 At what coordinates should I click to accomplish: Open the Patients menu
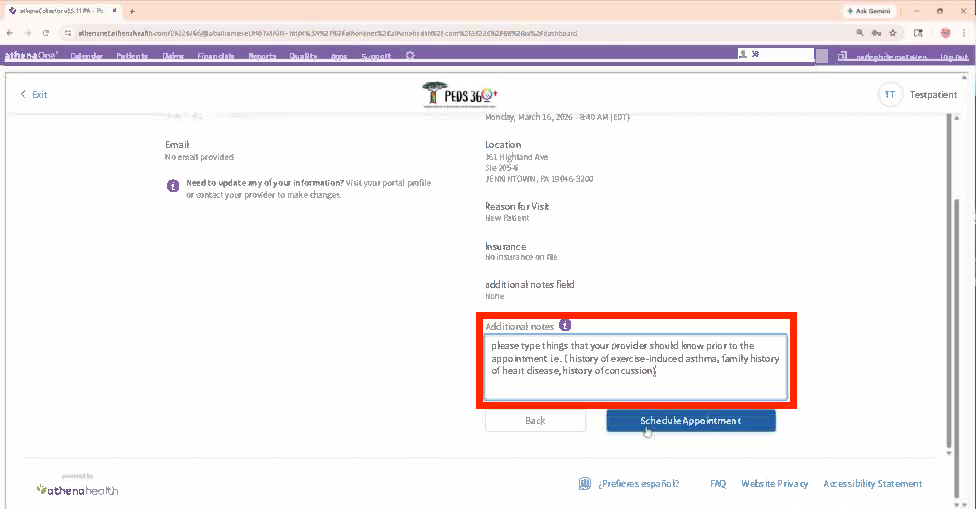click(132, 56)
